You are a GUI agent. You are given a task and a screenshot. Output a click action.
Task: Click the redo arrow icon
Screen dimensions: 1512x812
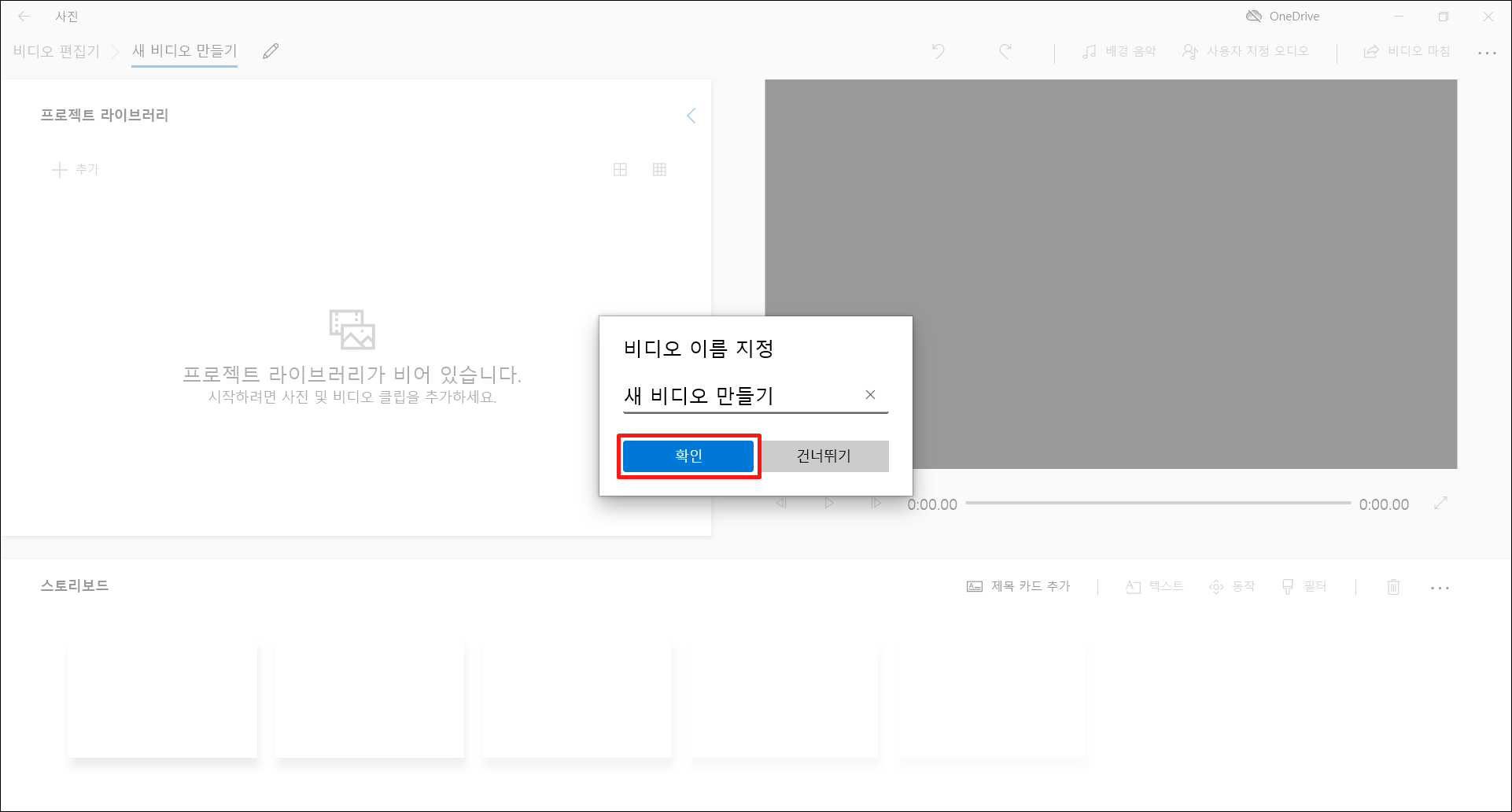(1005, 51)
